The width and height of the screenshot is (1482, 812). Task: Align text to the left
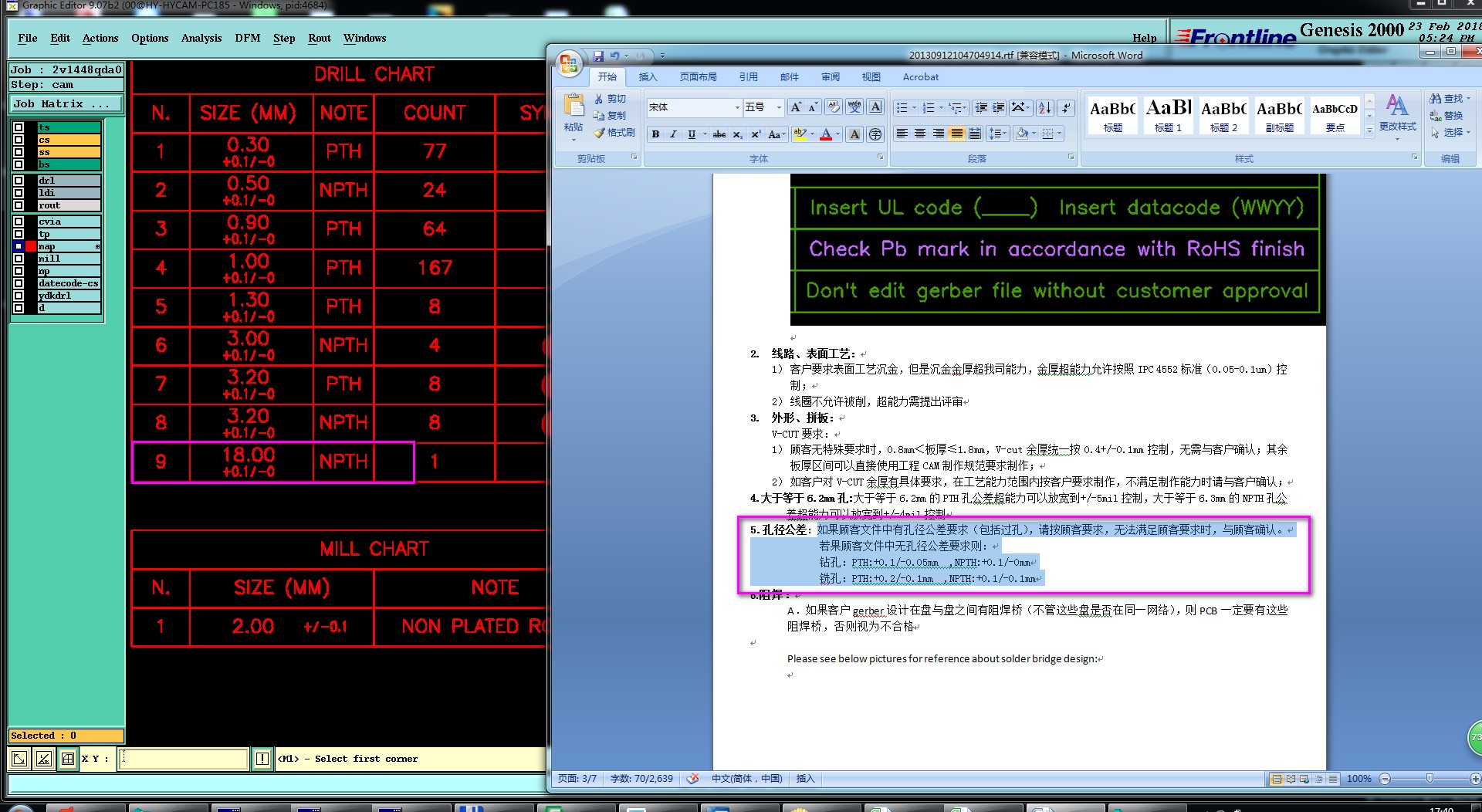(902, 134)
